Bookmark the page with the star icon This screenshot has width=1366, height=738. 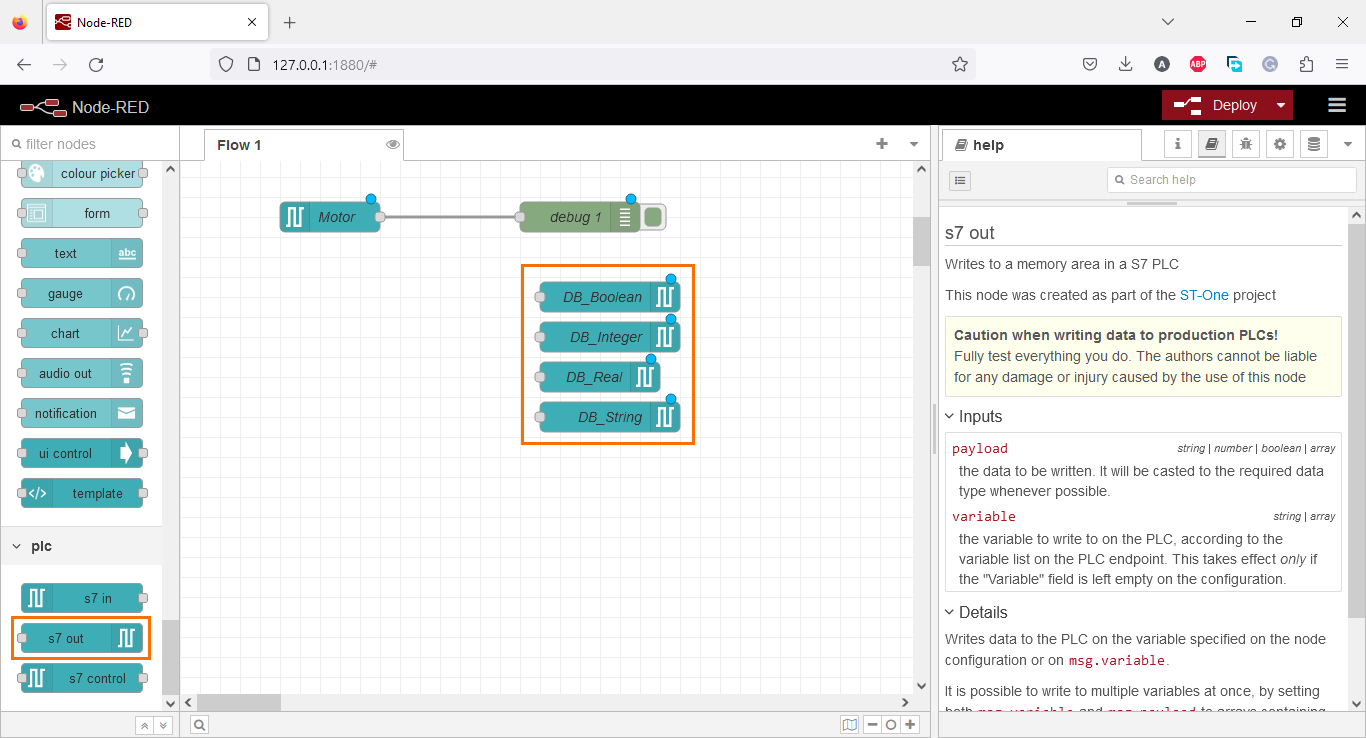[x=960, y=63]
